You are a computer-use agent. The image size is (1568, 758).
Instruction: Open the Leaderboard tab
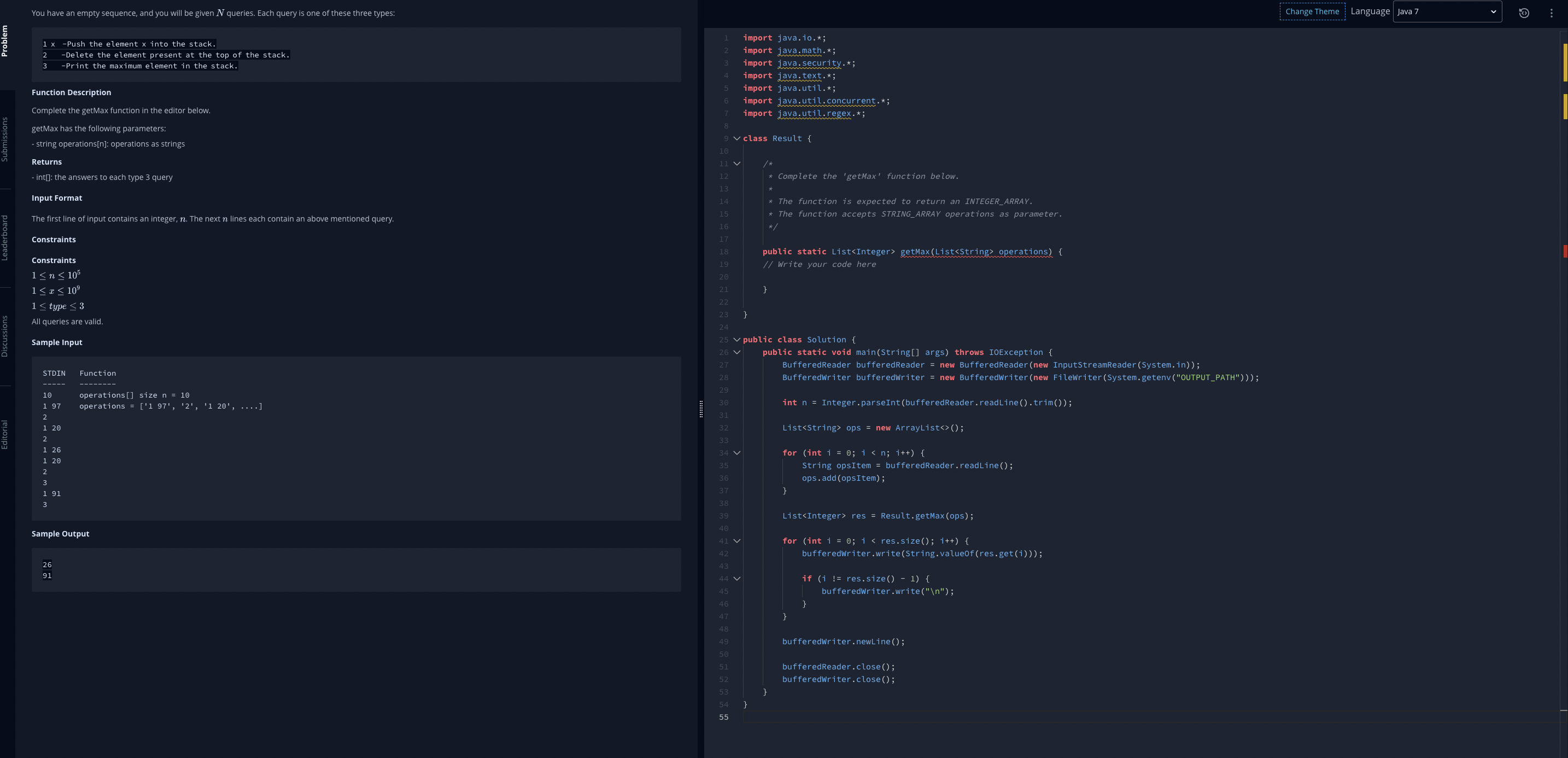(x=5, y=237)
